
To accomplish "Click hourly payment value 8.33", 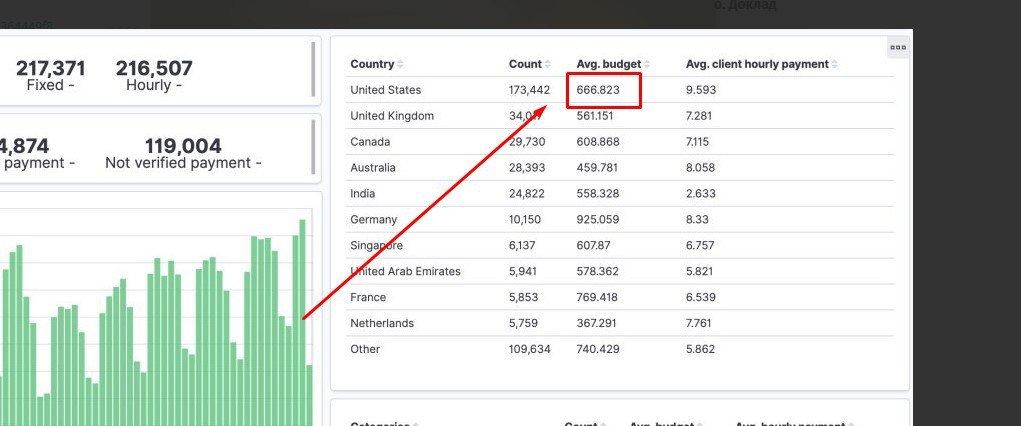I will tap(697, 220).
